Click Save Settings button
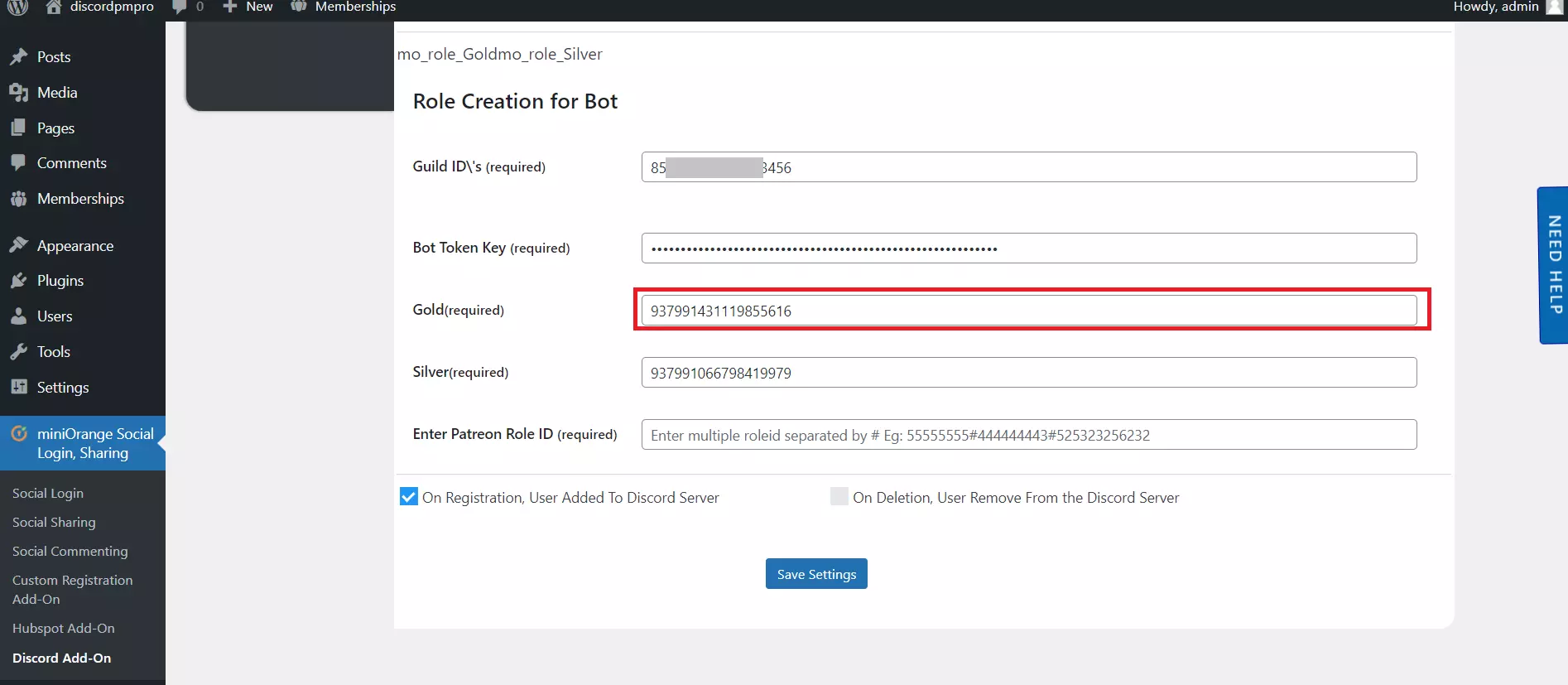Screen dimensions: 1568x685 click(816, 574)
